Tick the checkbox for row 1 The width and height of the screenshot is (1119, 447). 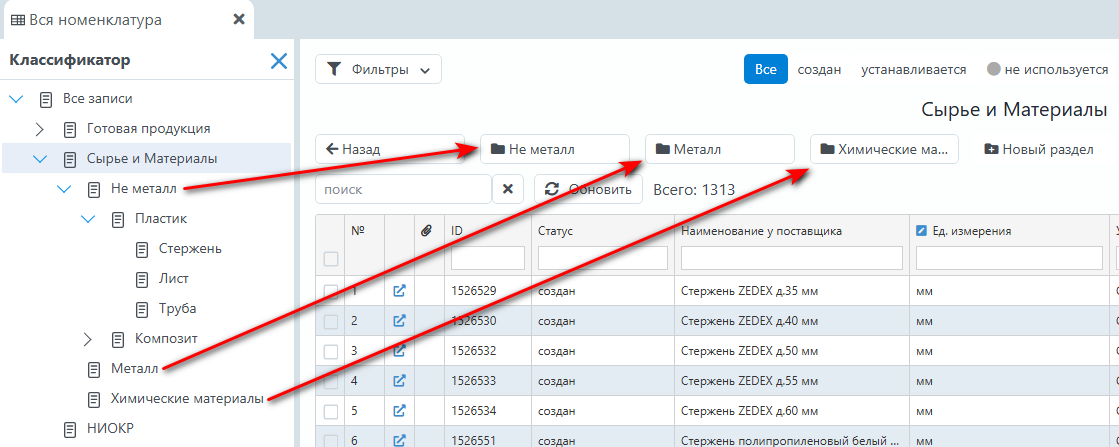[331, 291]
